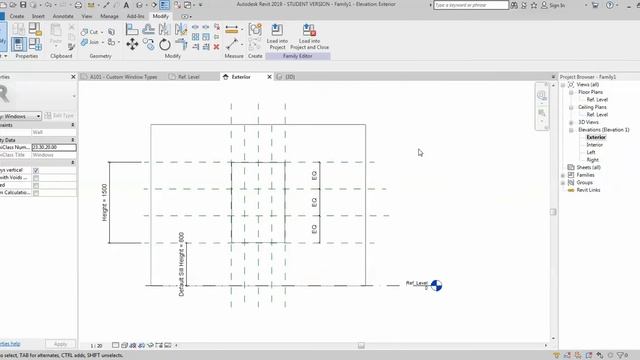Select the Array tool in Modify panel
The height and width of the screenshot is (360, 640).
[196, 37]
